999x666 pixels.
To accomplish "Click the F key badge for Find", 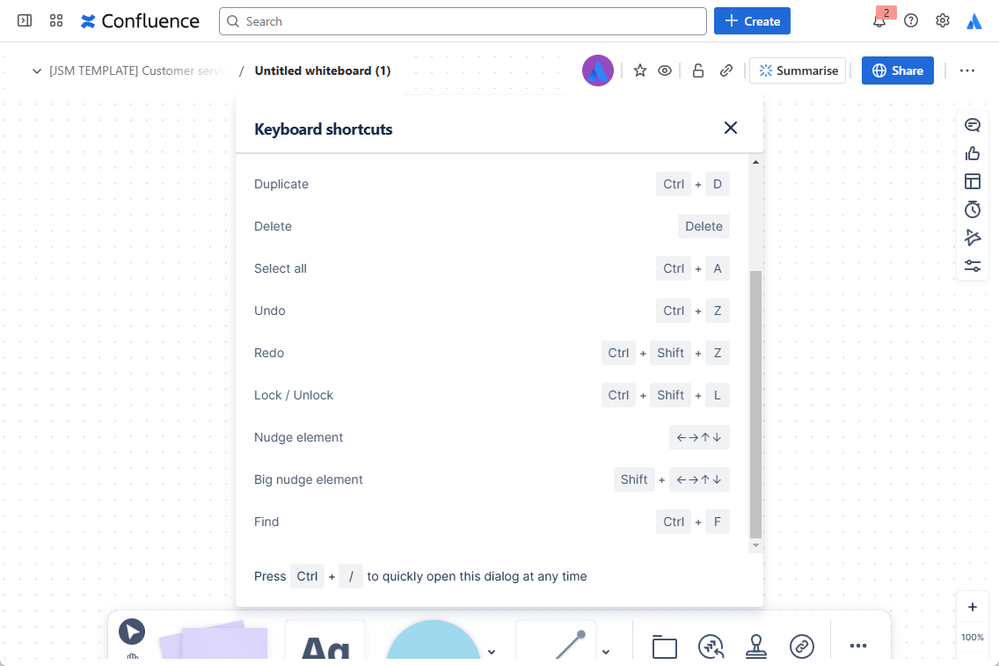I will [x=717, y=521].
